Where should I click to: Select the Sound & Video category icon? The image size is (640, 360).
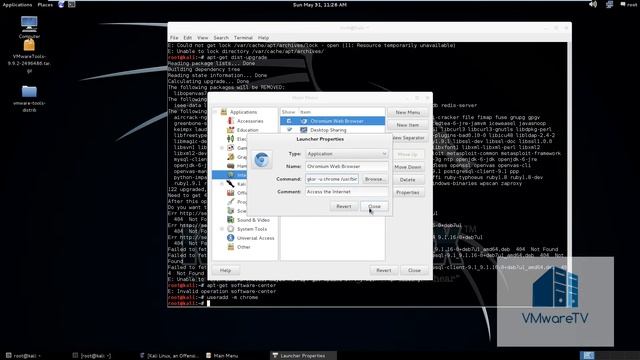[231, 220]
